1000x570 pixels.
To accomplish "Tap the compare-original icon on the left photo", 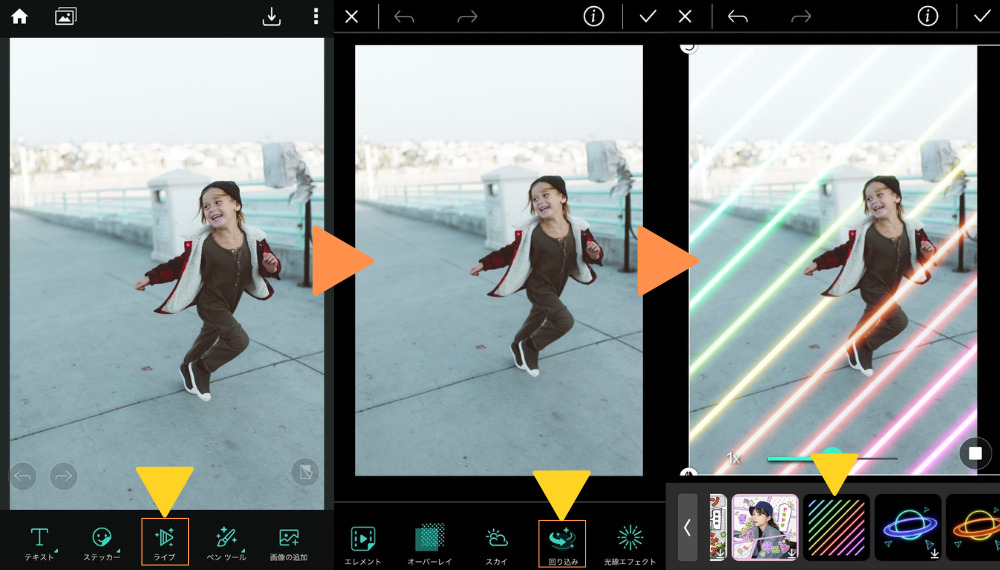I will click(305, 472).
